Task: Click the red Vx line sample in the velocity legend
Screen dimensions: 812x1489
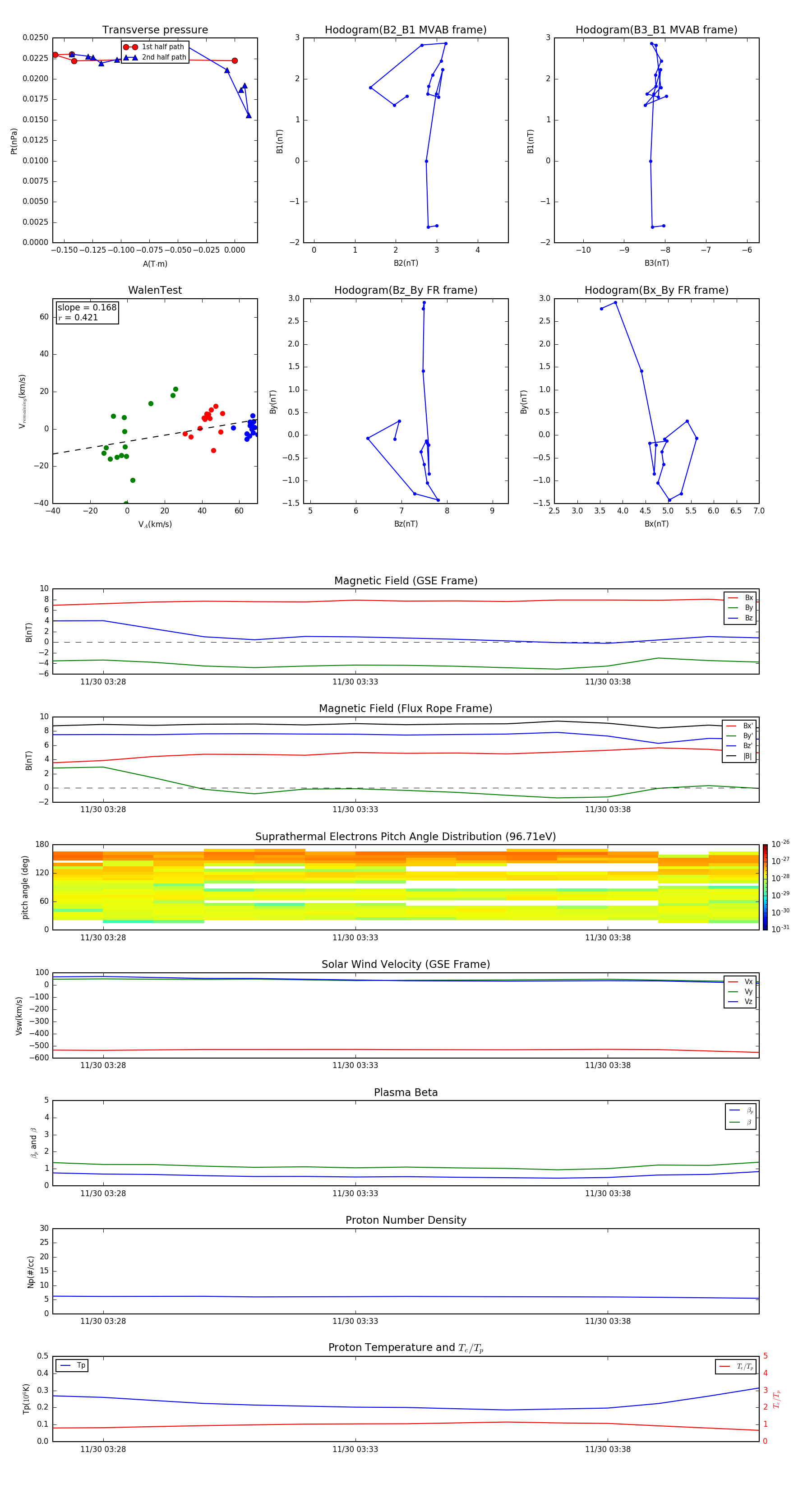Action: (x=733, y=981)
